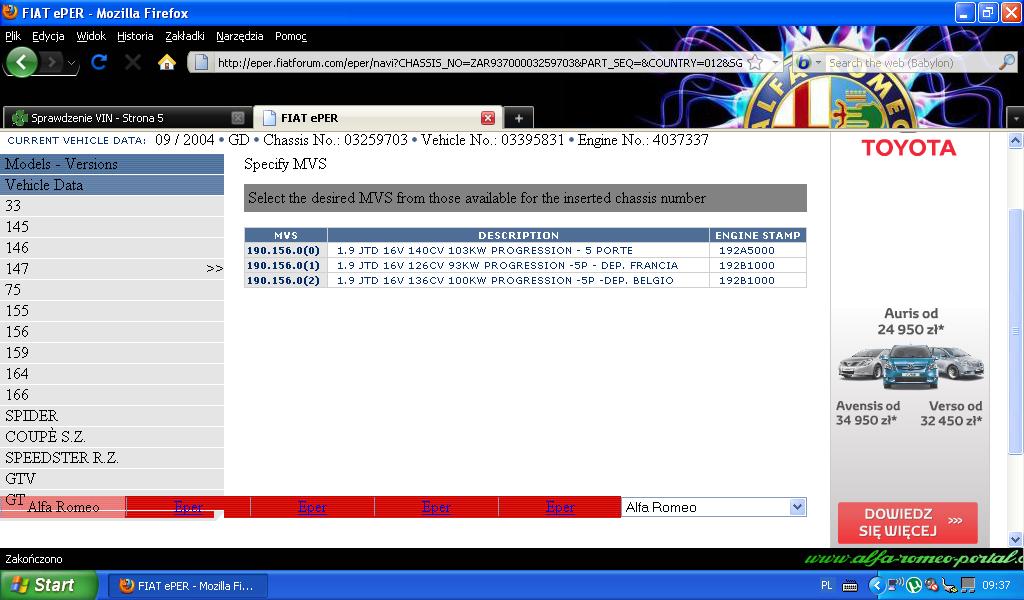Select the GTV model
Image resolution: width=1024 pixels, height=600 pixels.
coord(112,479)
